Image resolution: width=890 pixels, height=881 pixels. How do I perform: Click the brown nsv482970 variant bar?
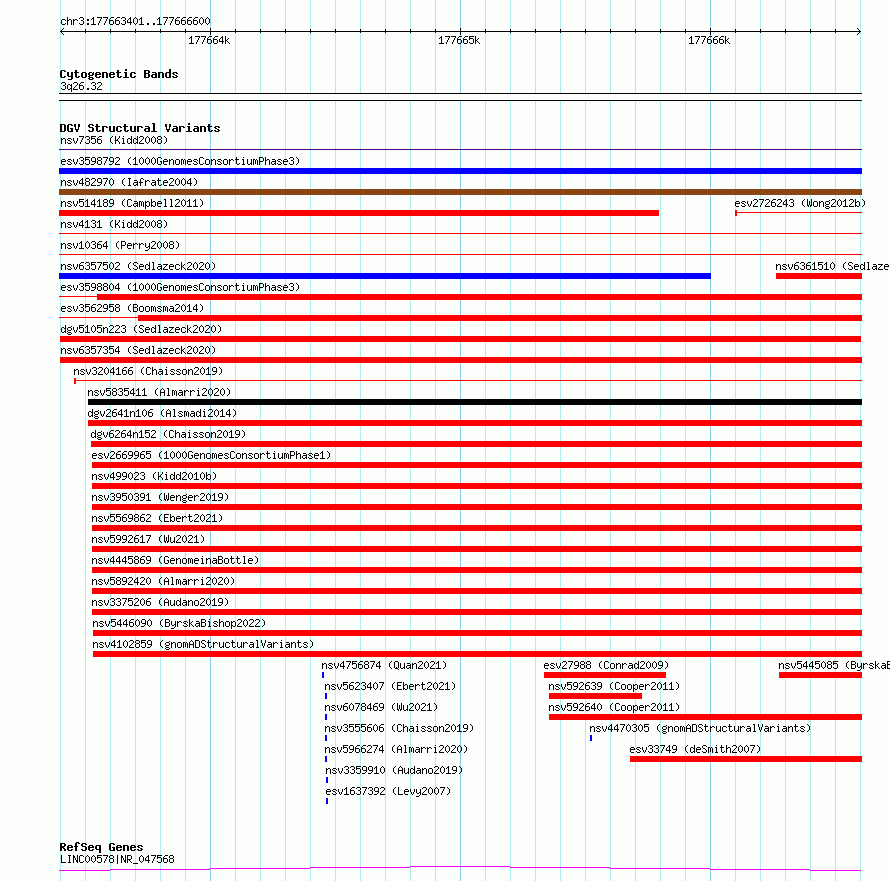(460, 192)
